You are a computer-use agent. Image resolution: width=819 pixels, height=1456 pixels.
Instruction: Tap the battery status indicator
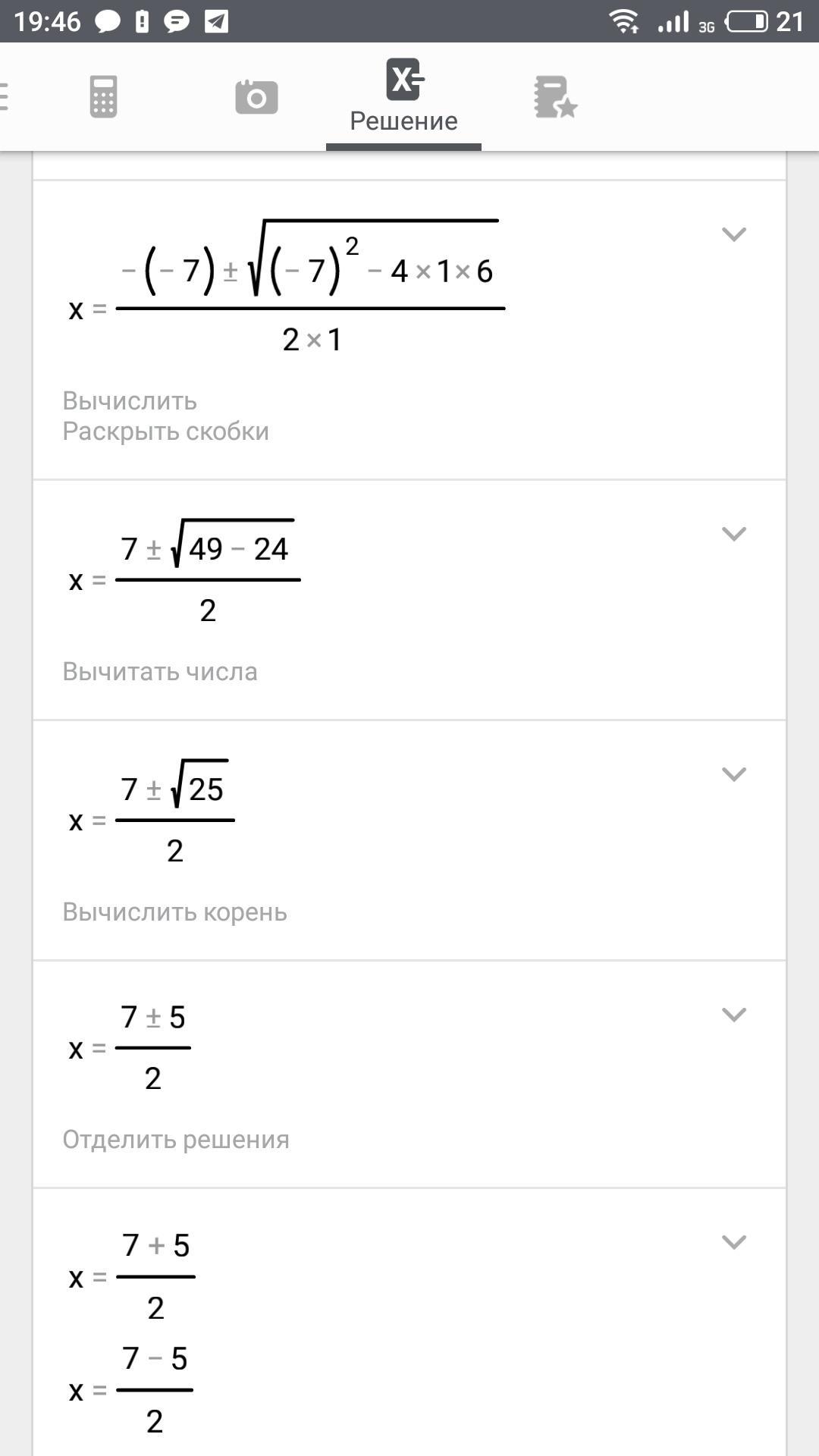747,21
